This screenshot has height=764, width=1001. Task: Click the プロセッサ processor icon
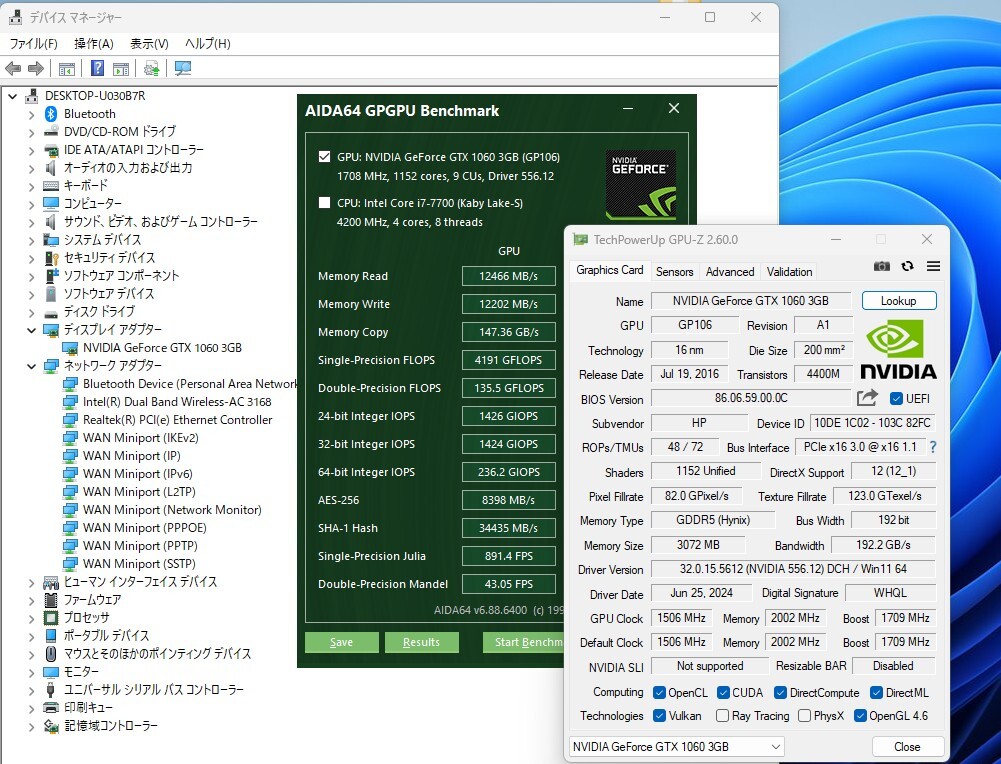click(51, 618)
